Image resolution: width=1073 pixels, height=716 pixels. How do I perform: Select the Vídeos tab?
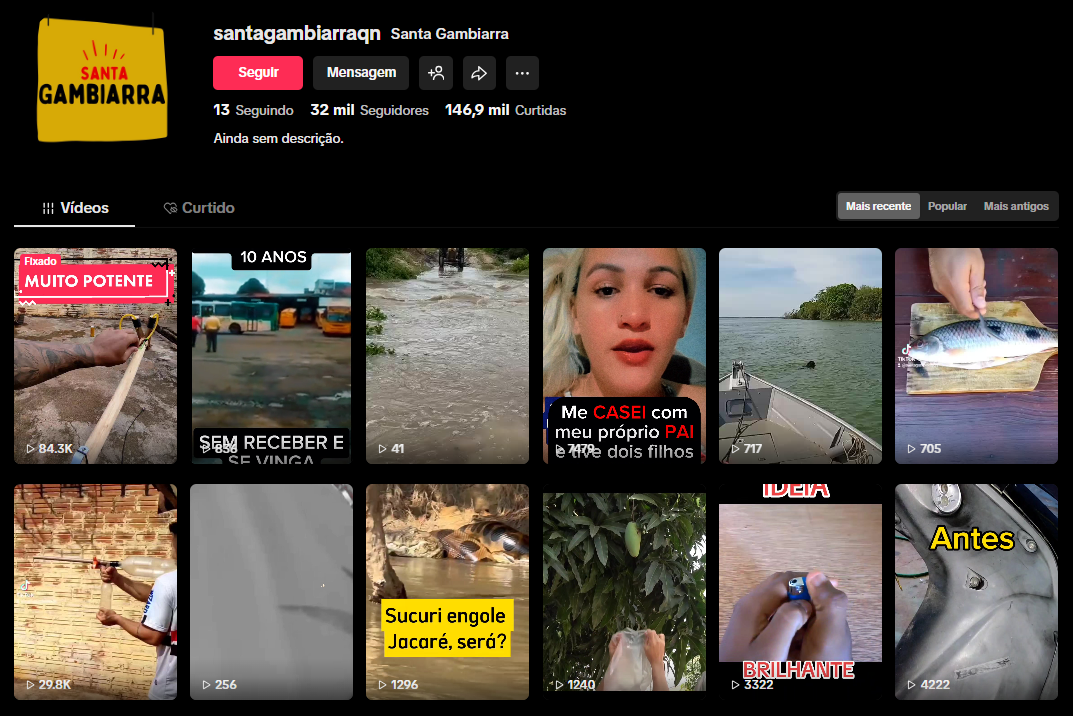click(x=75, y=208)
